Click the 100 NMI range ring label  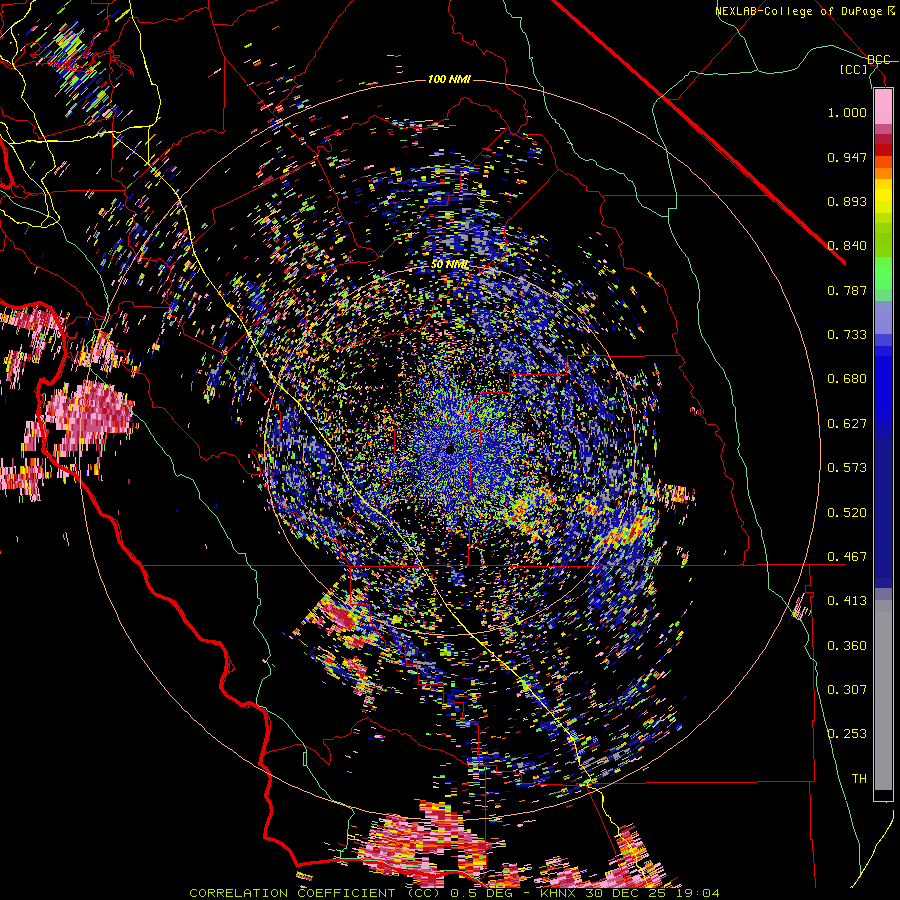(x=449, y=79)
